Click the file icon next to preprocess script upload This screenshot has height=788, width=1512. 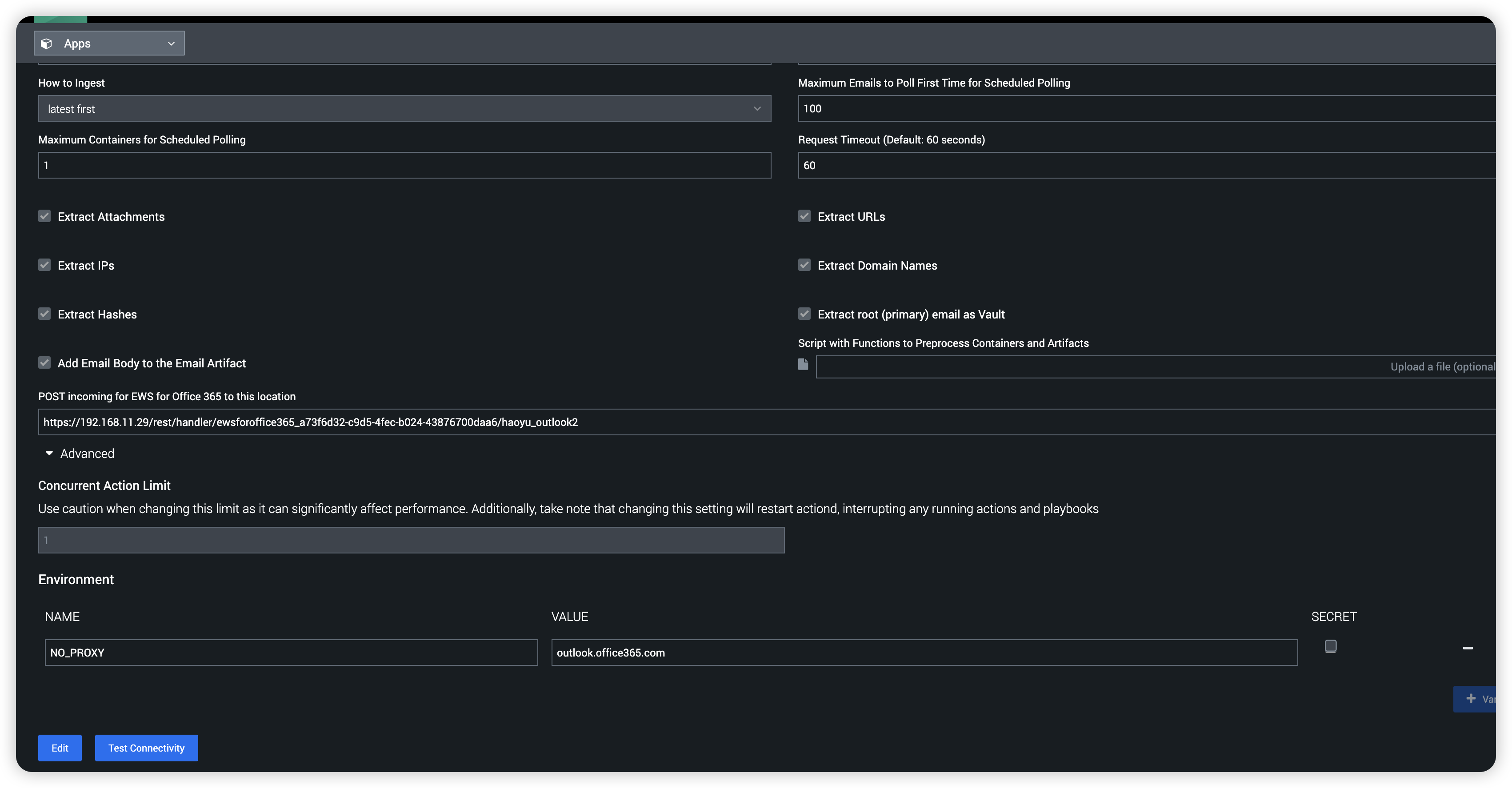pos(803,364)
